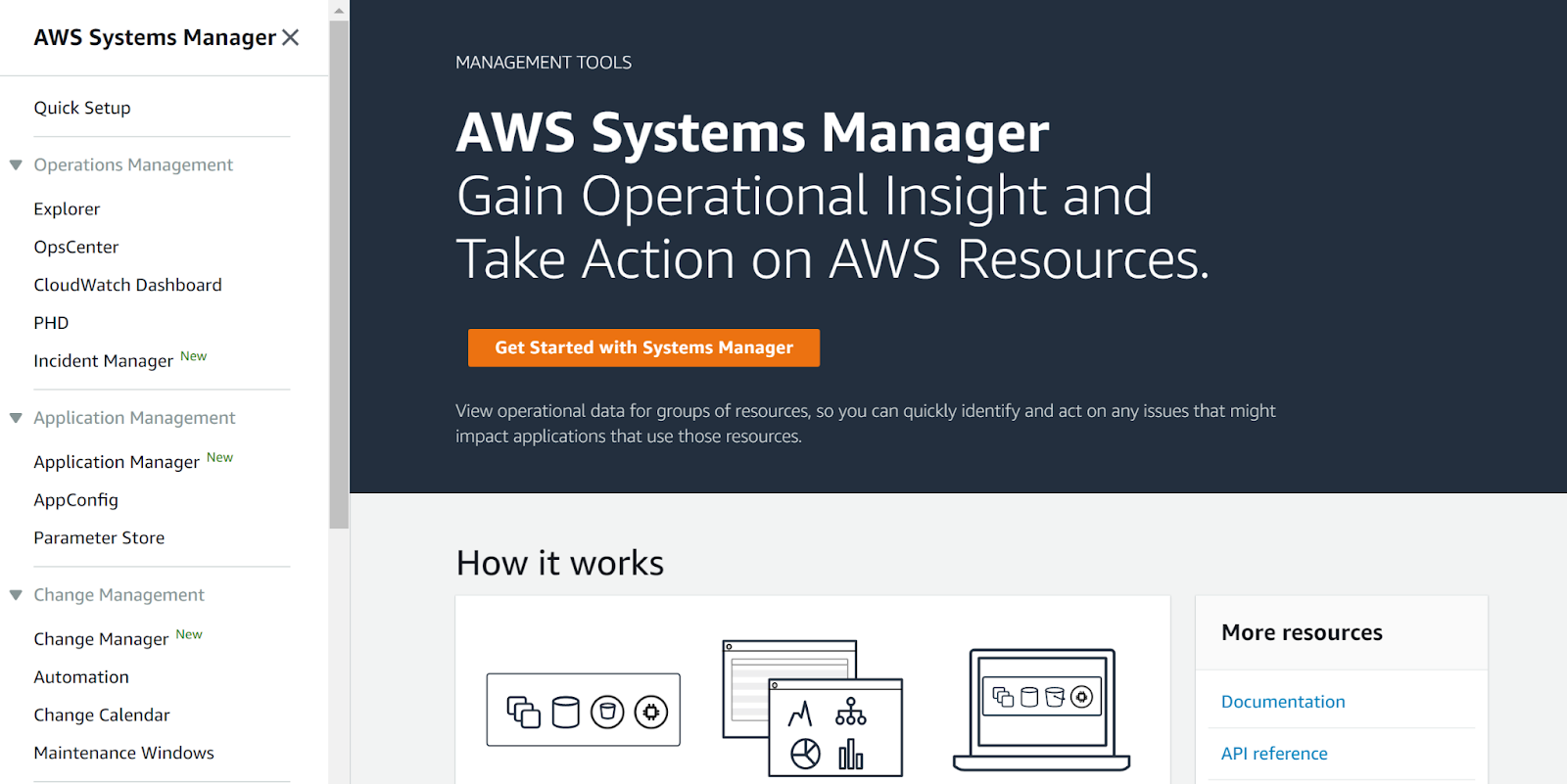Viewport: 1567px width, 784px height.
Task: Select Change Calendar
Action: click(102, 715)
